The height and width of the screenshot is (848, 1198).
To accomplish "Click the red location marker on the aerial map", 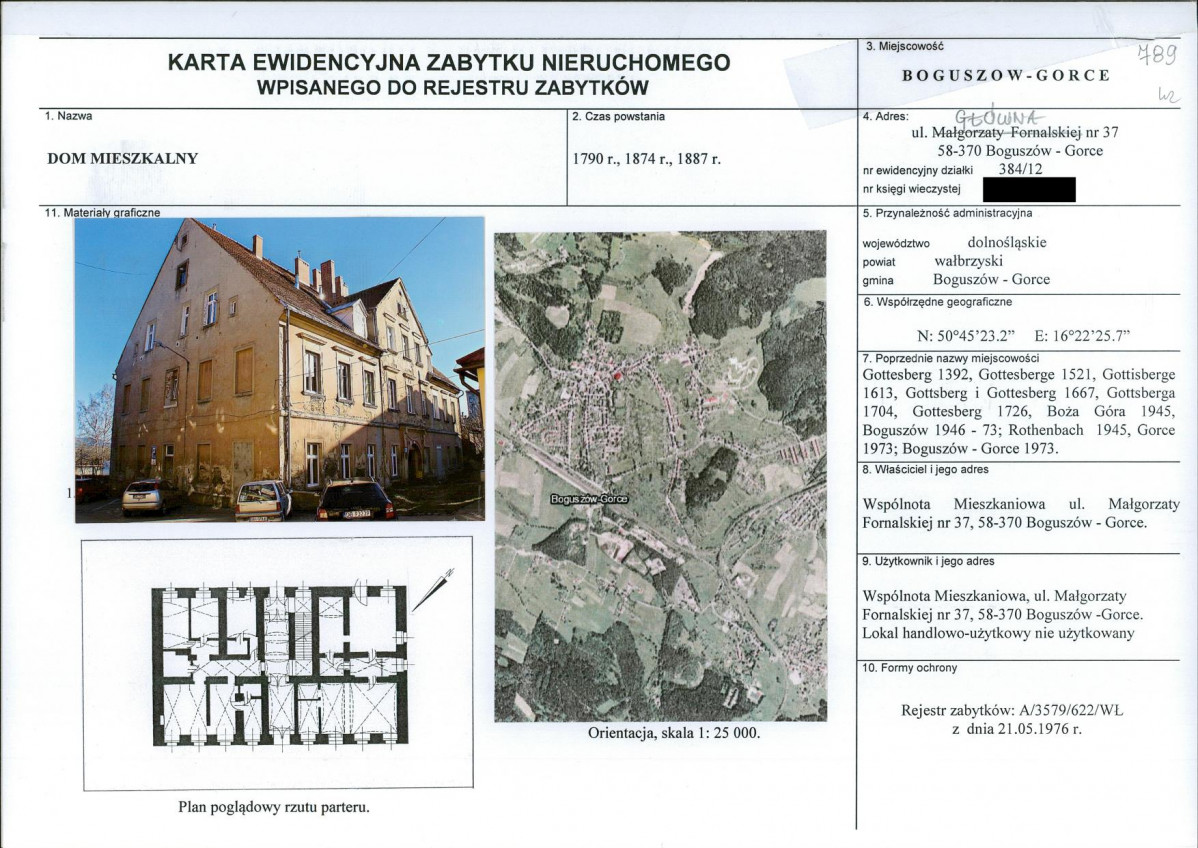I will [x=617, y=375].
